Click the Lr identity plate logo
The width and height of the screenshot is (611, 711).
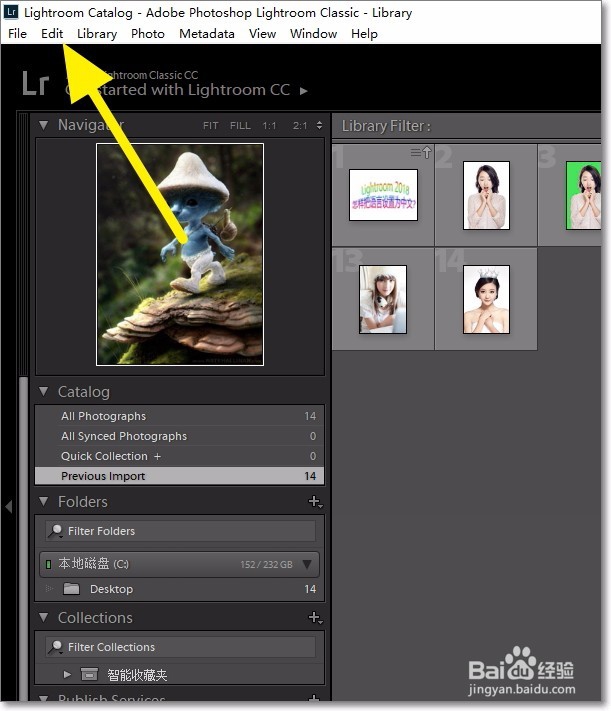35,84
